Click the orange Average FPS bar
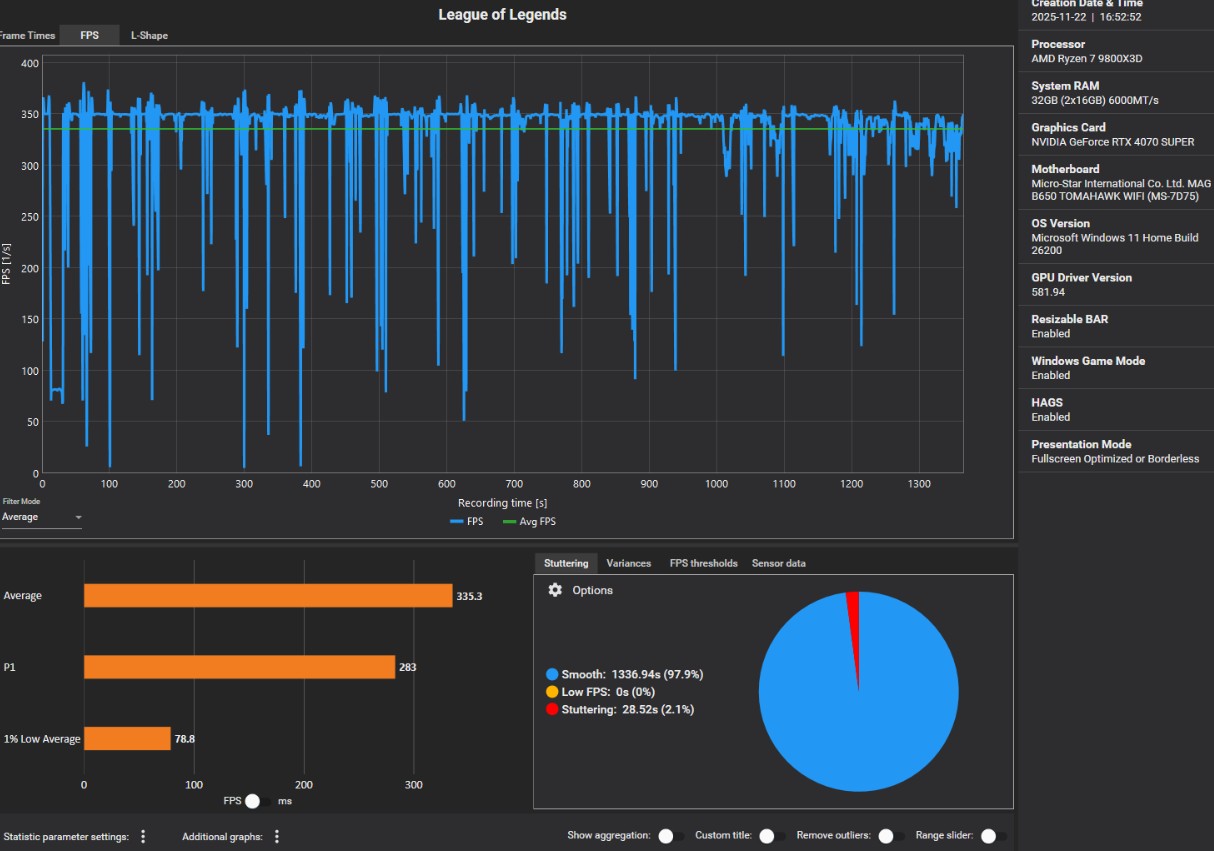Image resolution: width=1214 pixels, height=851 pixels. [268, 596]
